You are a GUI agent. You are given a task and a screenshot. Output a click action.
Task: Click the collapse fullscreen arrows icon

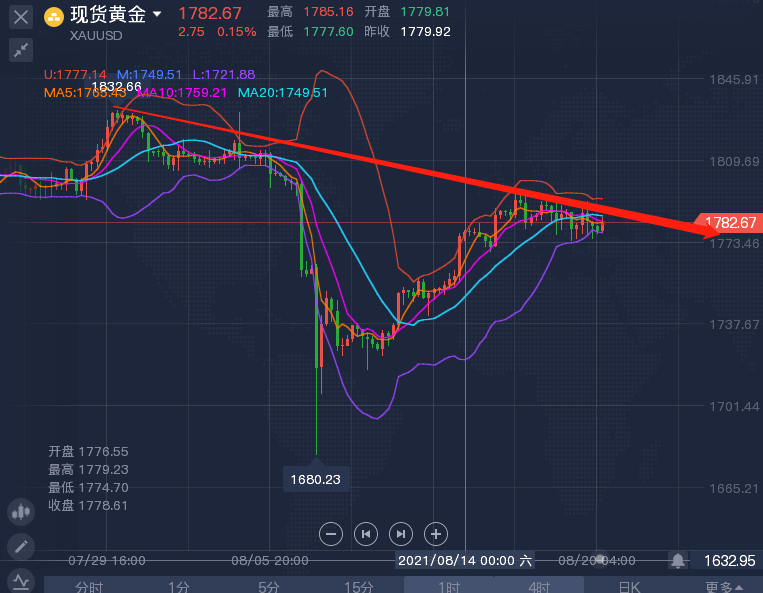click(x=20, y=49)
